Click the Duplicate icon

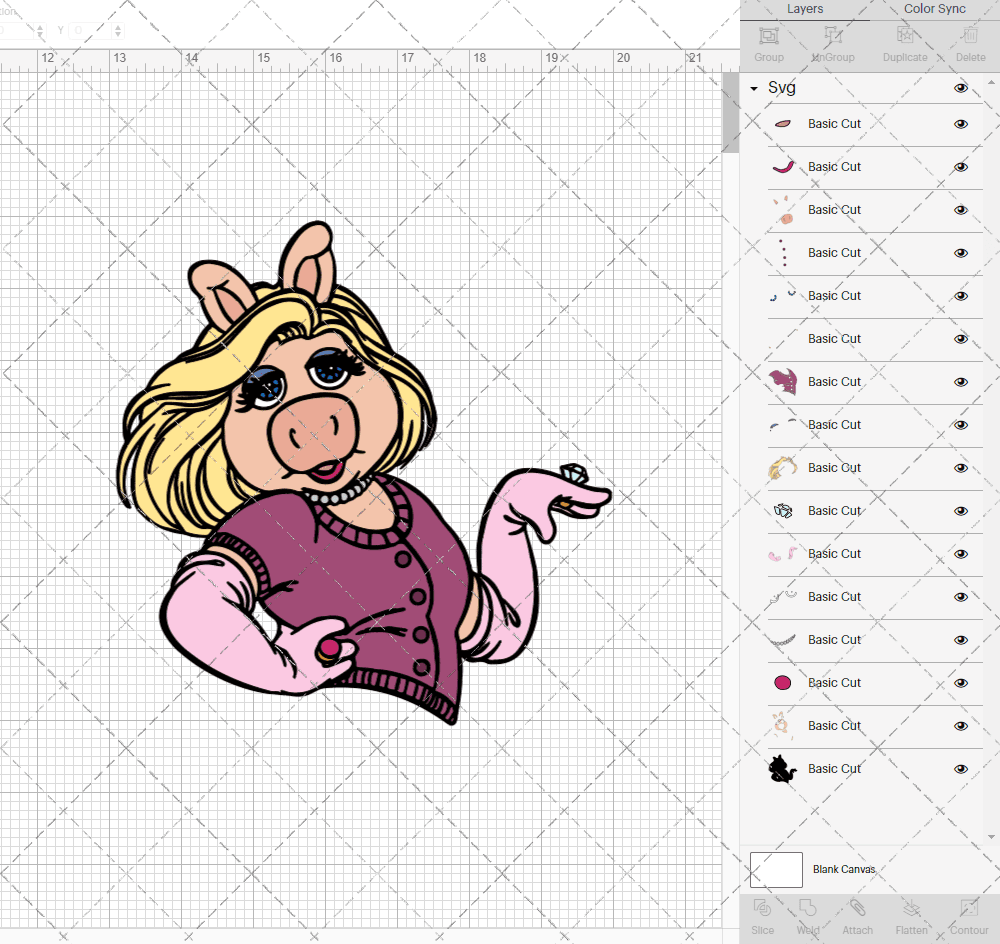coord(905,36)
